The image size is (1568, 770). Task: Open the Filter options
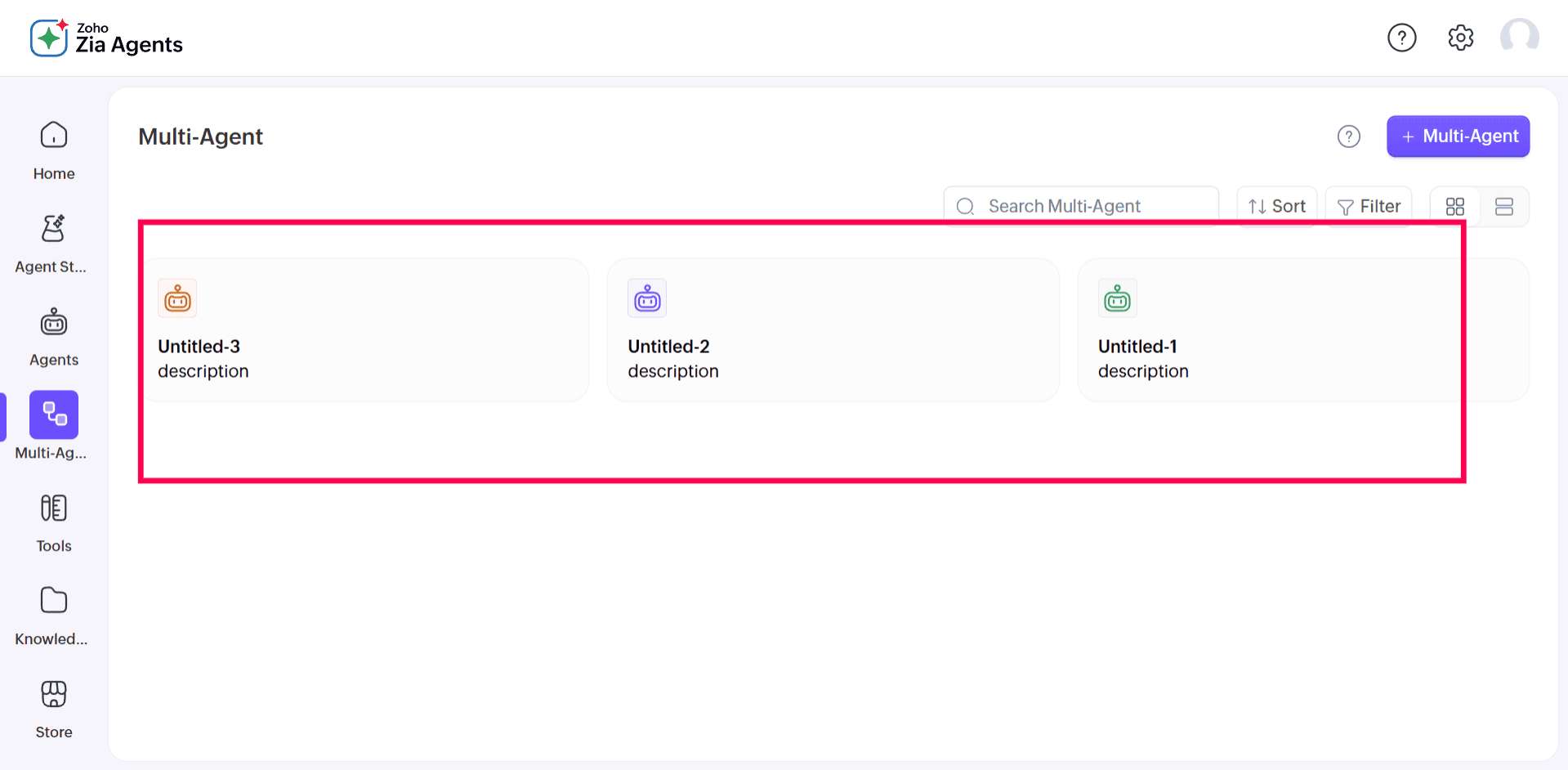[1369, 207]
